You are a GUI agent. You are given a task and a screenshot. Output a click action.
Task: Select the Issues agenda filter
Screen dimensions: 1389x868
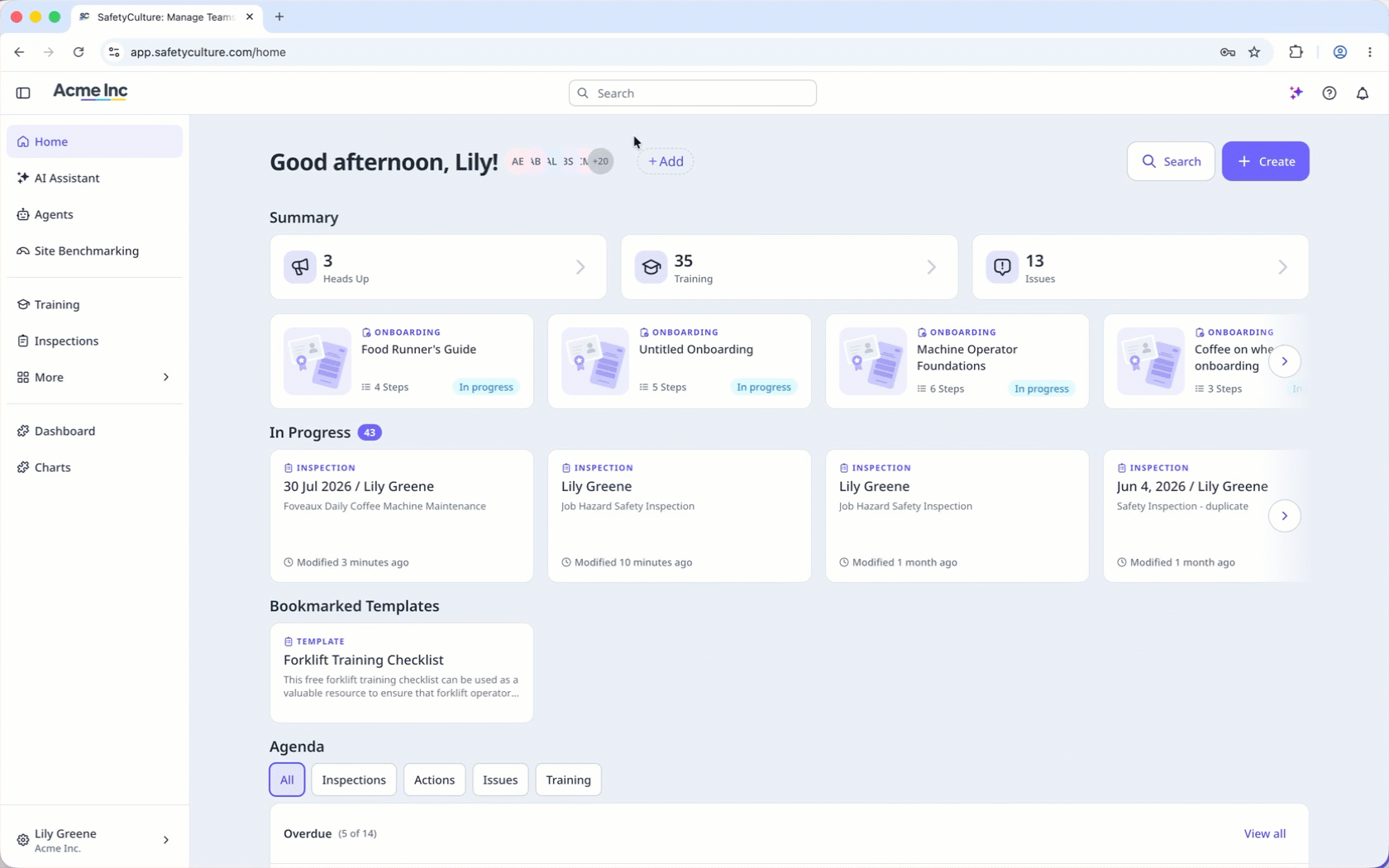(500, 780)
